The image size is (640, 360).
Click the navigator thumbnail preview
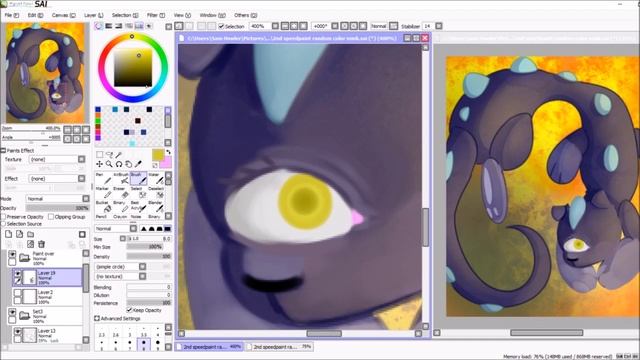point(45,73)
